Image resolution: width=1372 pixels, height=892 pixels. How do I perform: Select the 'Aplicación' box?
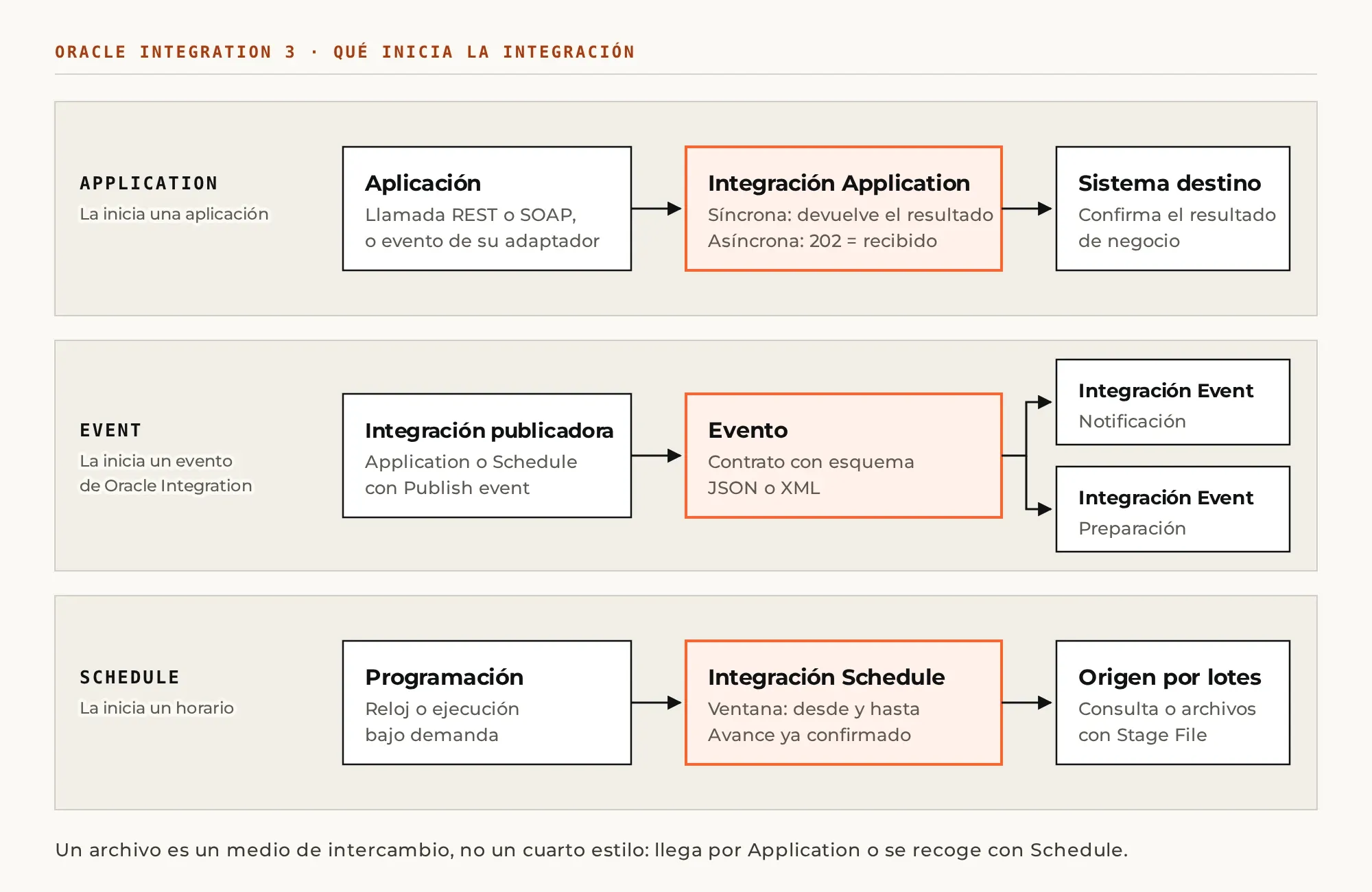point(486,209)
